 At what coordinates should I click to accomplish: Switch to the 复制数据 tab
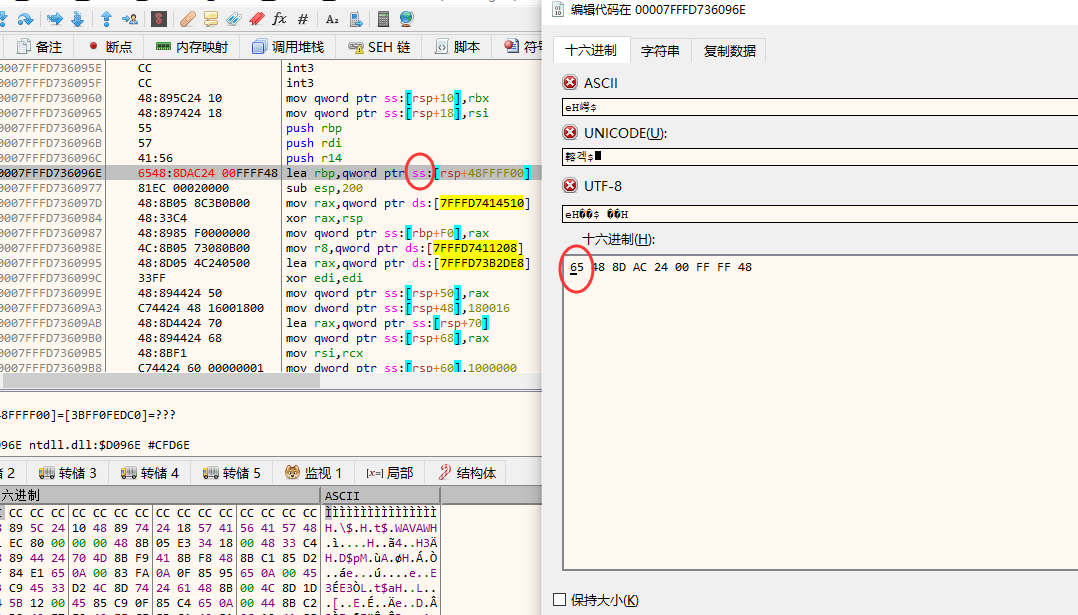(729, 51)
